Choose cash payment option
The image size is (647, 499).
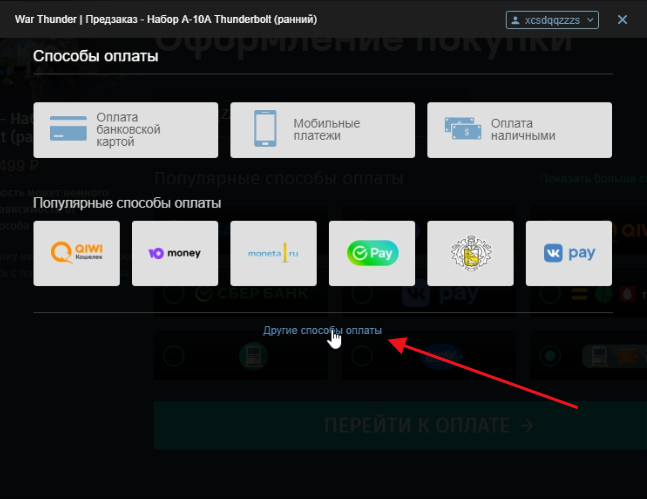click(519, 130)
